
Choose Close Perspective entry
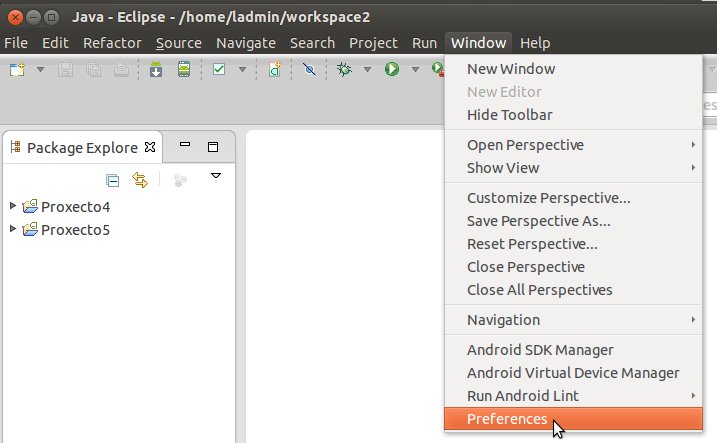point(573,267)
